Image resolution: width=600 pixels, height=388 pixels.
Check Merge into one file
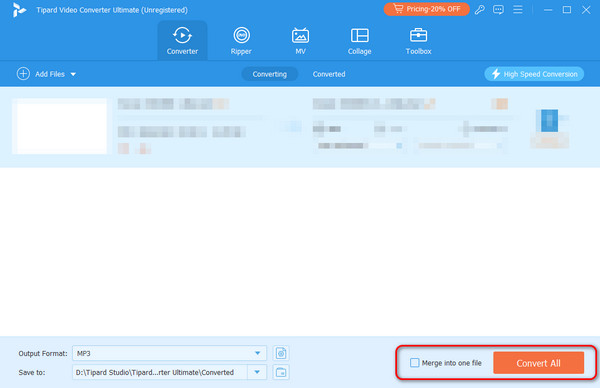pos(414,362)
